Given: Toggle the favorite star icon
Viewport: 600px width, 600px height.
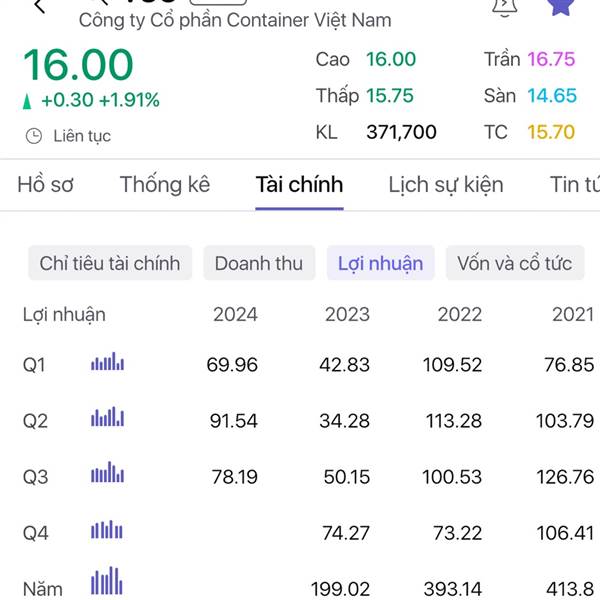Looking at the screenshot, I should (561, 7).
